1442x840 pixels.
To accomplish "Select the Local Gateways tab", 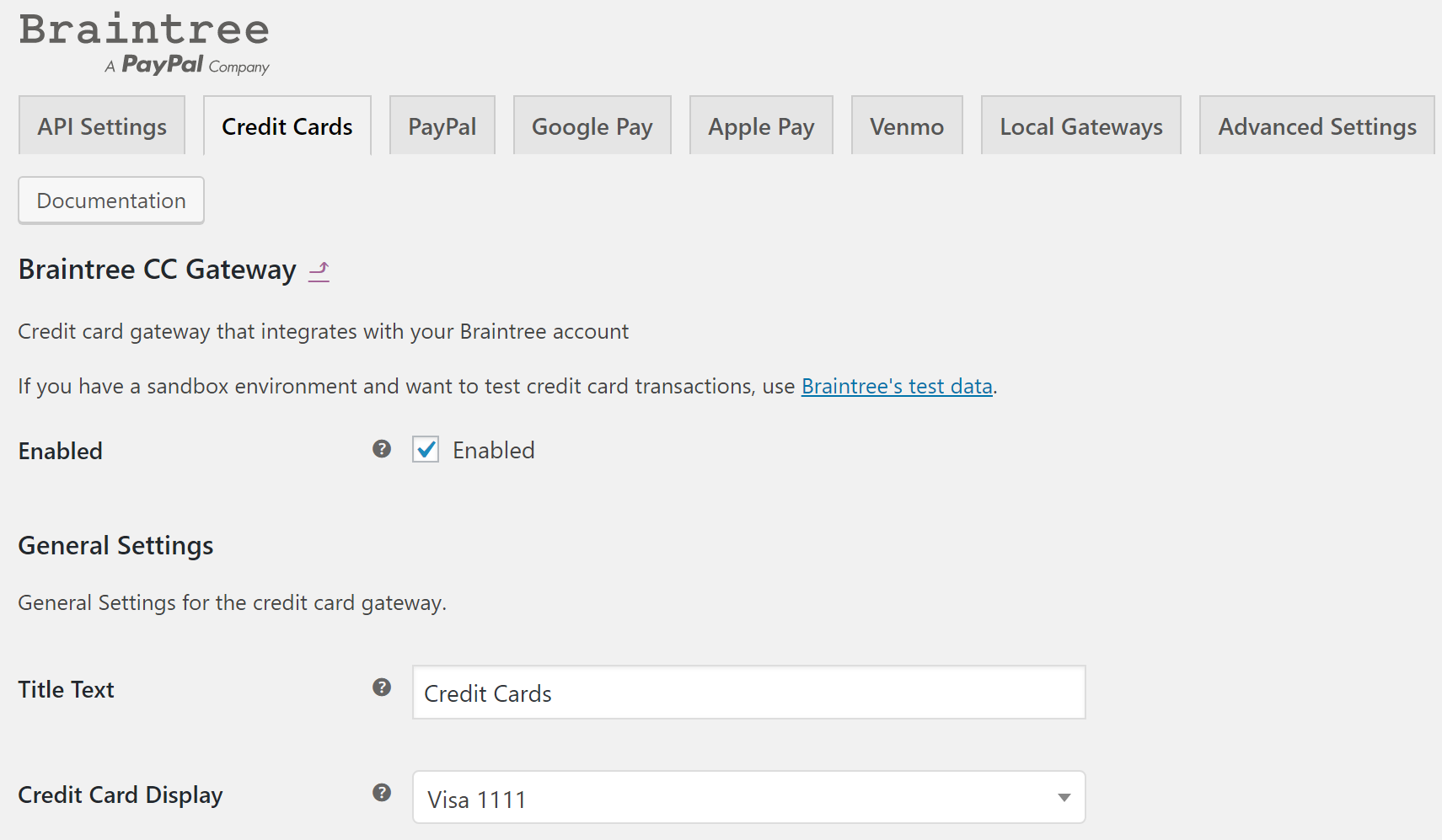I will coord(1081,126).
